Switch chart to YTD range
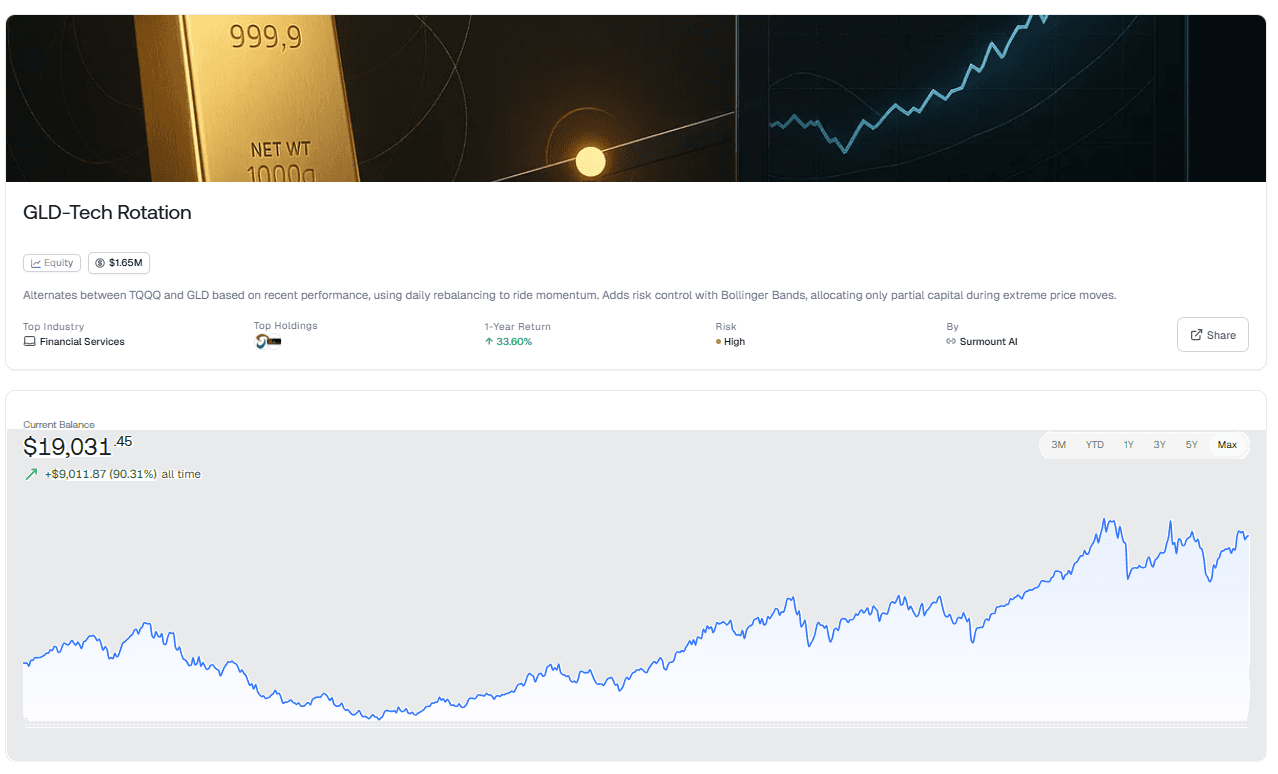 click(1095, 445)
